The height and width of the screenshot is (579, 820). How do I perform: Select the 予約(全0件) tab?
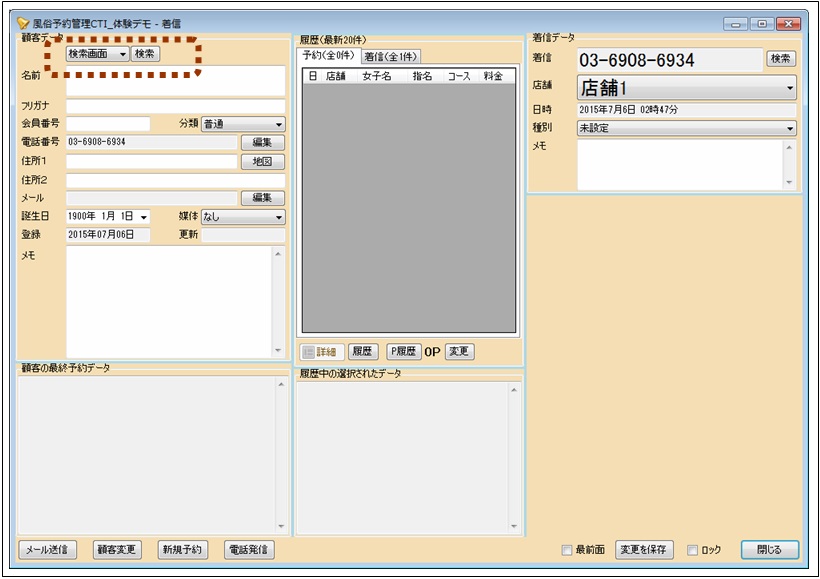tap(328, 56)
